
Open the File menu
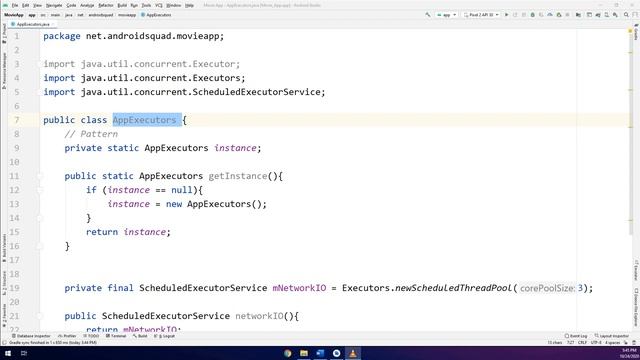[x=15, y=5]
